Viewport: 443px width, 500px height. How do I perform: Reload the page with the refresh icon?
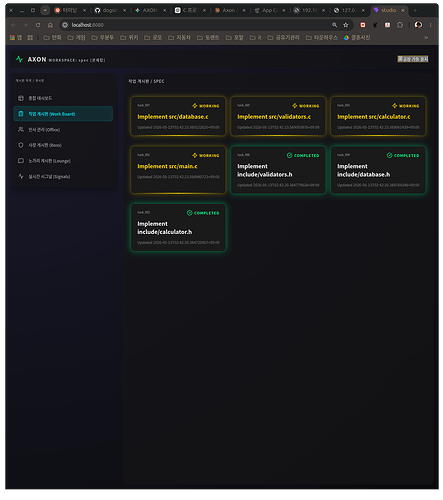(38, 25)
